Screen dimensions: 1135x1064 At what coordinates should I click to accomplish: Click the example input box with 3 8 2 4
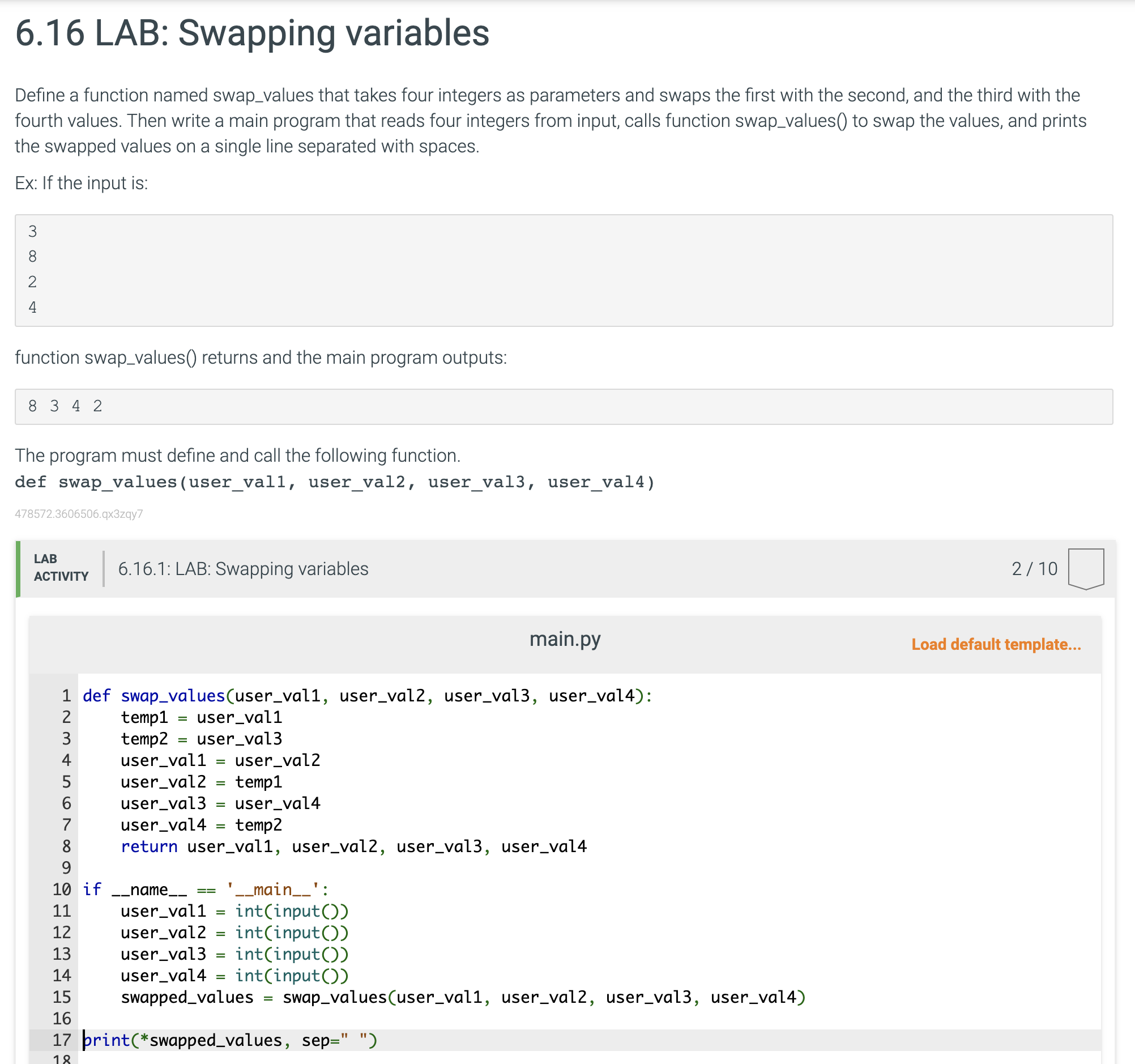click(x=563, y=270)
